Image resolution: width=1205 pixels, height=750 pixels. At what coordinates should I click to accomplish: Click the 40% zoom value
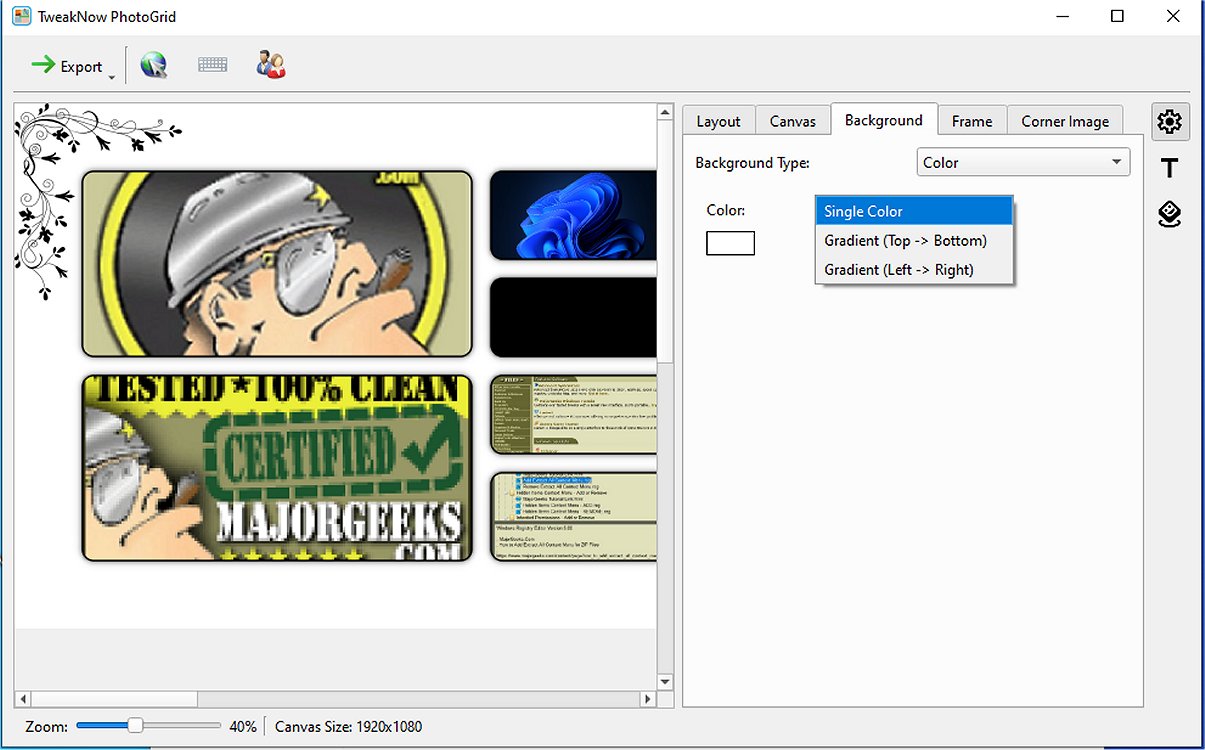pyautogui.click(x=243, y=726)
